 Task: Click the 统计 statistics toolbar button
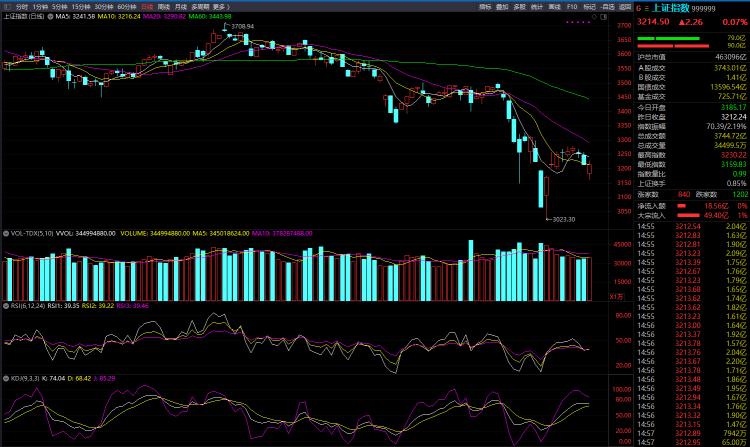537,7
